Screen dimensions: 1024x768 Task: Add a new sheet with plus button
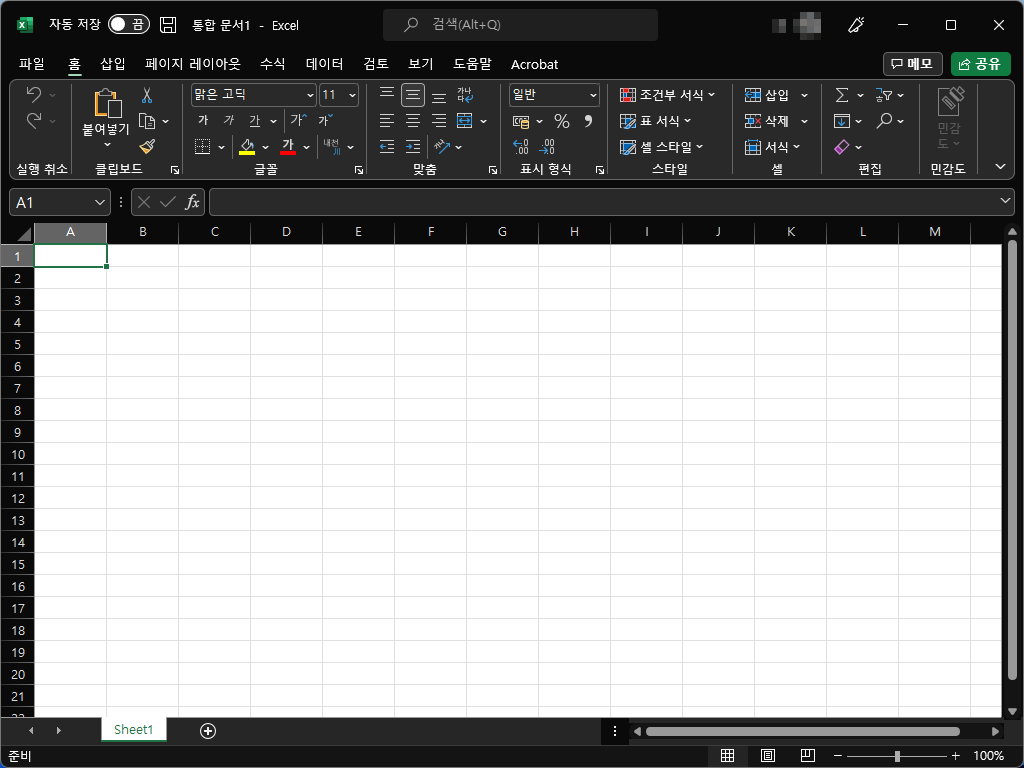tap(208, 731)
